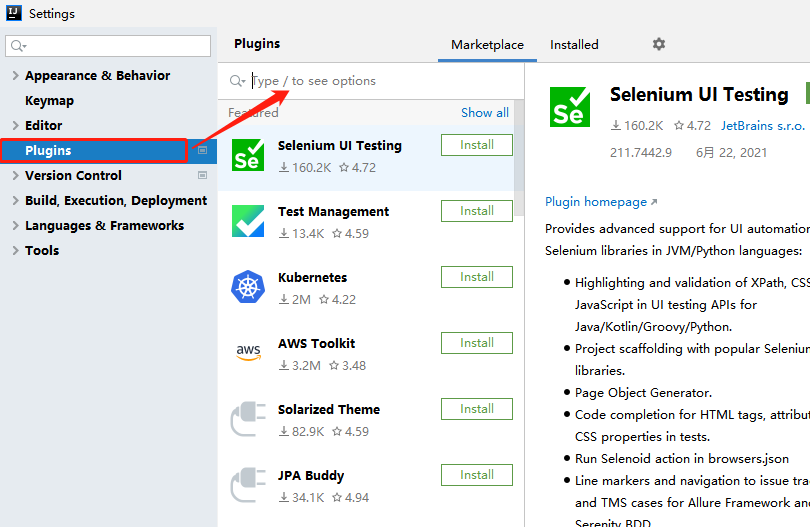
Task: Click the AWS Toolkit plugin icon
Action: (x=248, y=352)
